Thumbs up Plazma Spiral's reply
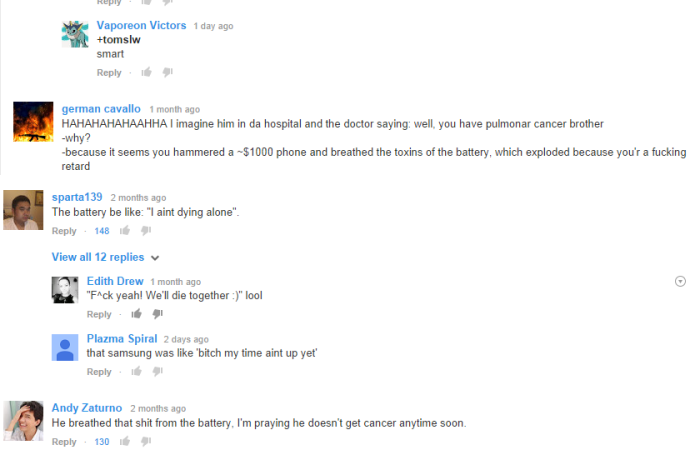The width and height of the screenshot is (700, 450). (137, 371)
